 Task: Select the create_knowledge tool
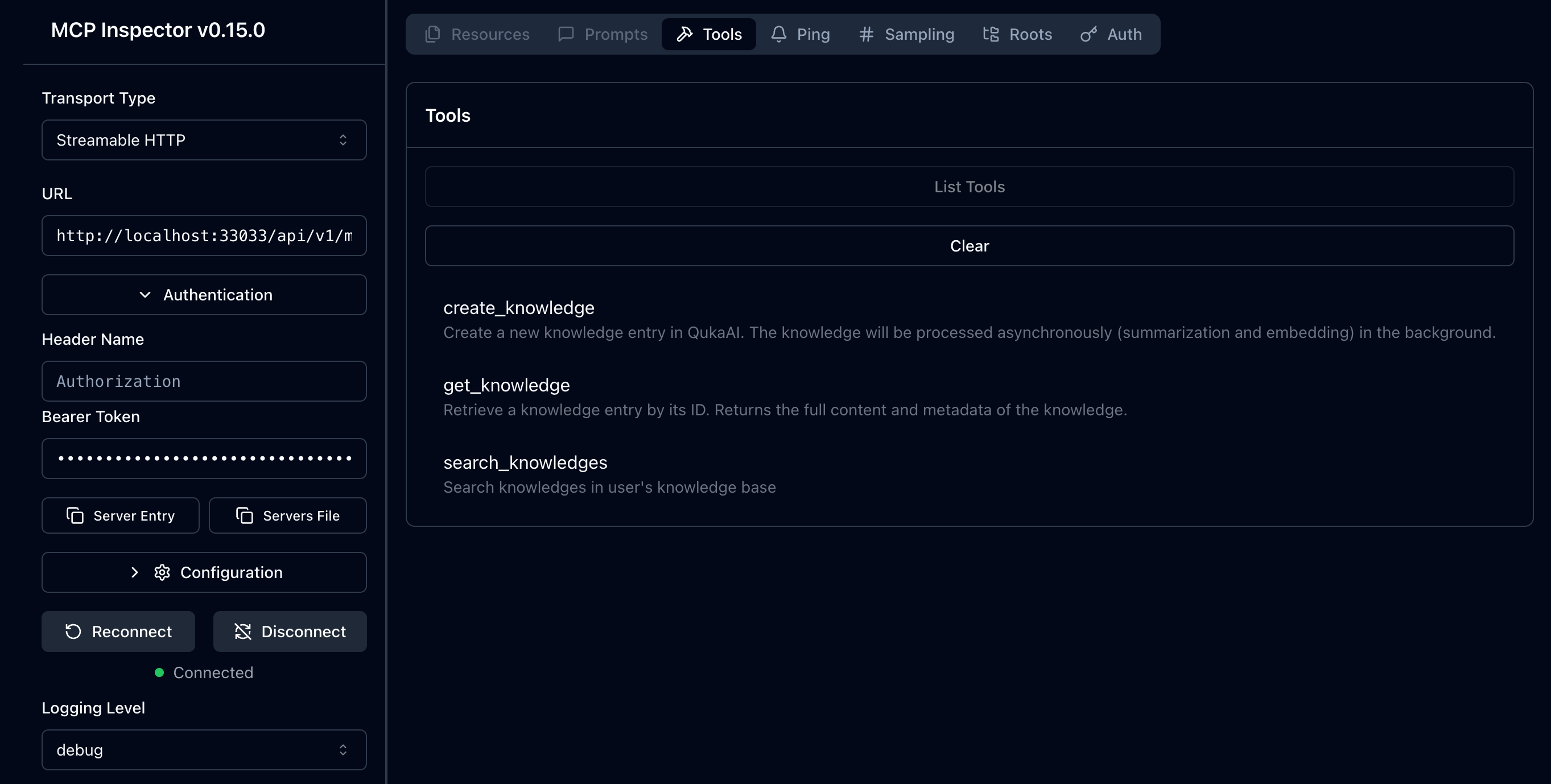pos(518,308)
